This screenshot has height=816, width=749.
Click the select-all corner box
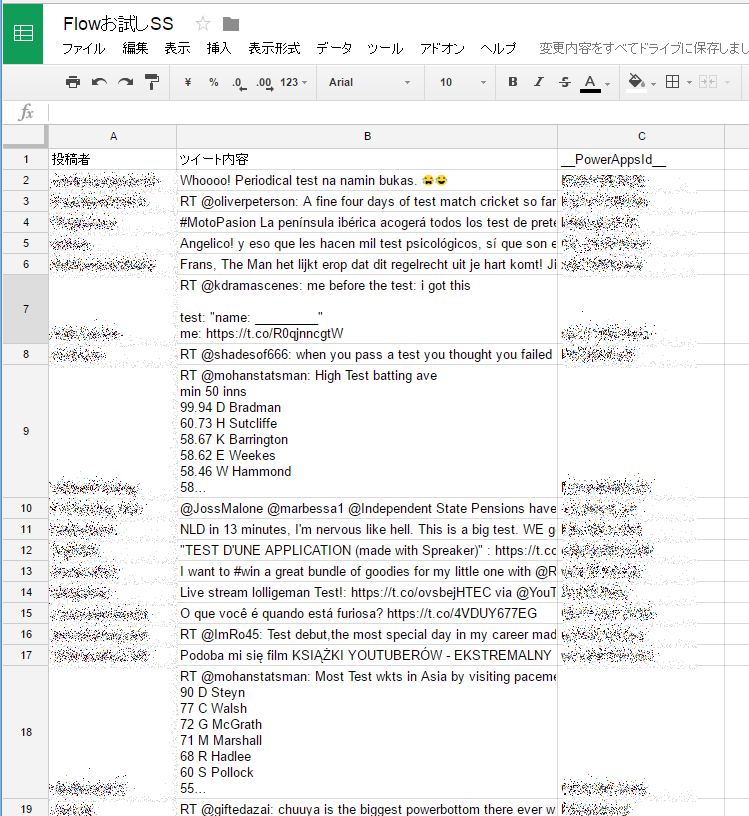25,136
